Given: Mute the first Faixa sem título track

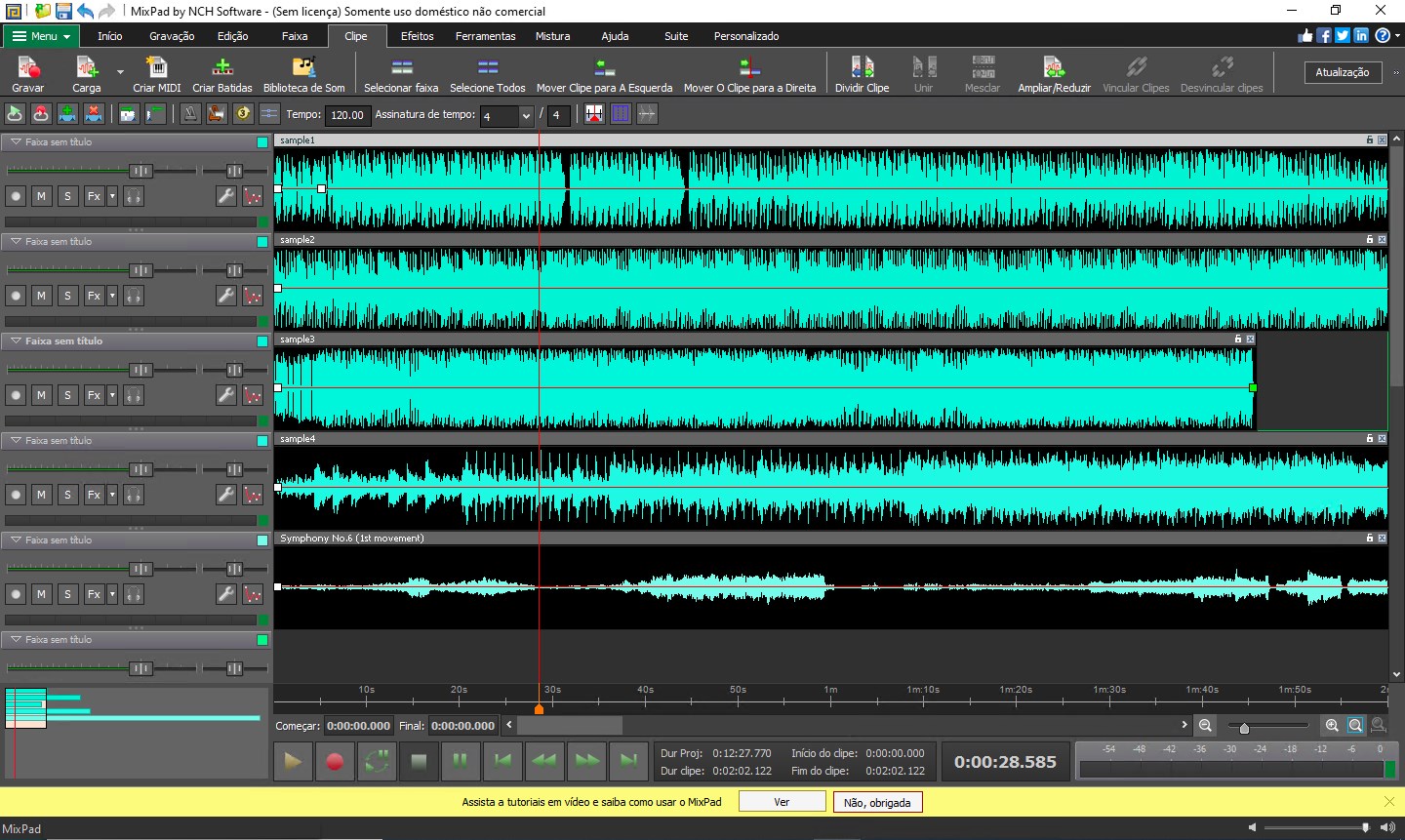Looking at the screenshot, I should click(x=41, y=195).
